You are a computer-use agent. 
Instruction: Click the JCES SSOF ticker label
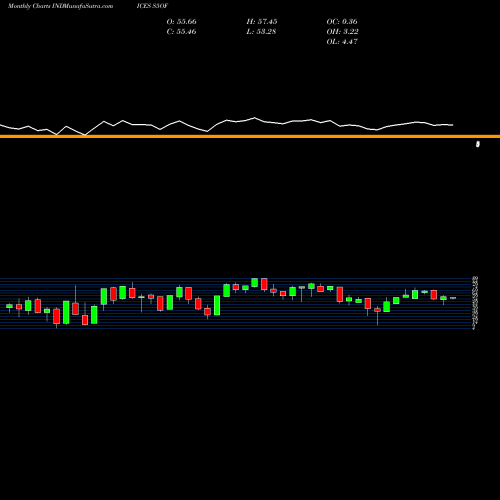click(152, 6)
